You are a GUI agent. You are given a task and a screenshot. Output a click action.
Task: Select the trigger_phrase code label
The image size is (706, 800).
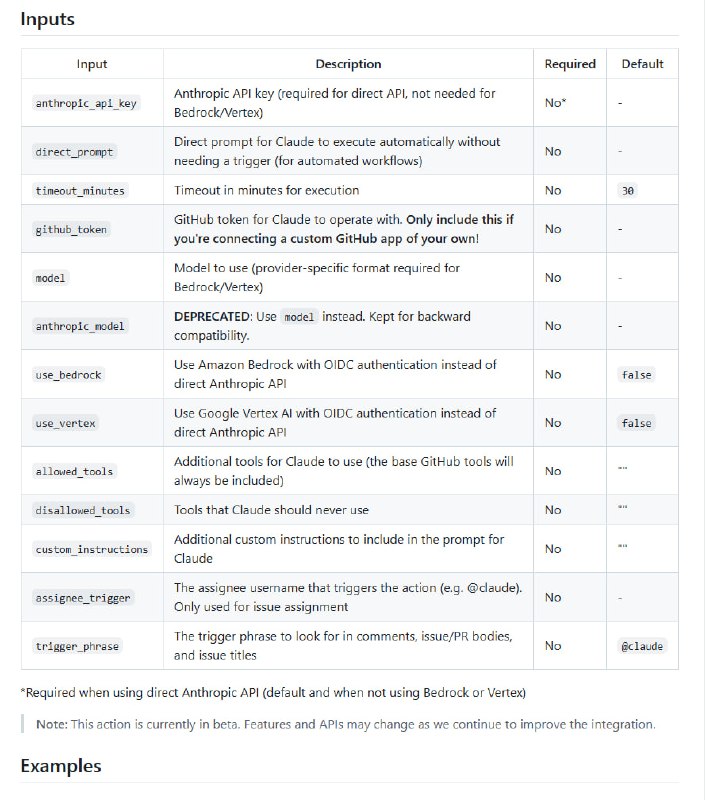[x=77, y=646]
